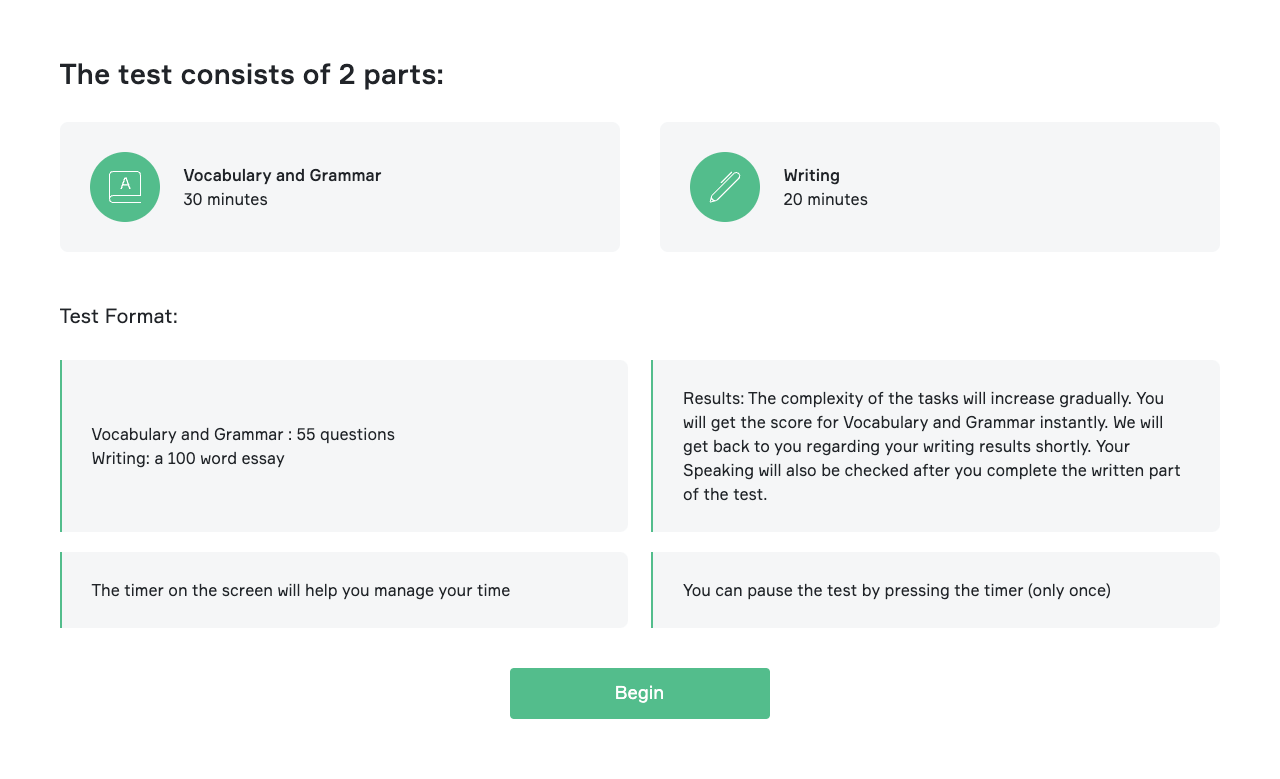Click the green pencil Writing icon

point(725,187)
